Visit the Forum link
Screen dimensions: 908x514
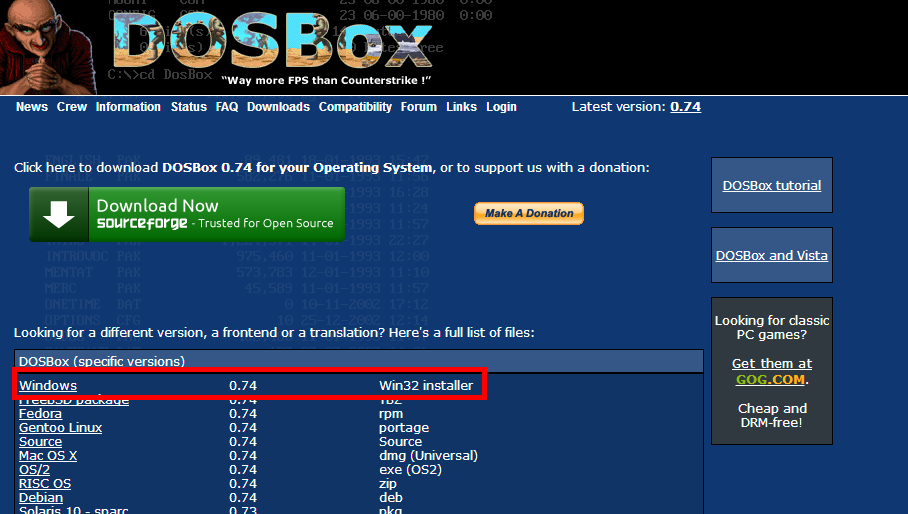coord(419,107)
